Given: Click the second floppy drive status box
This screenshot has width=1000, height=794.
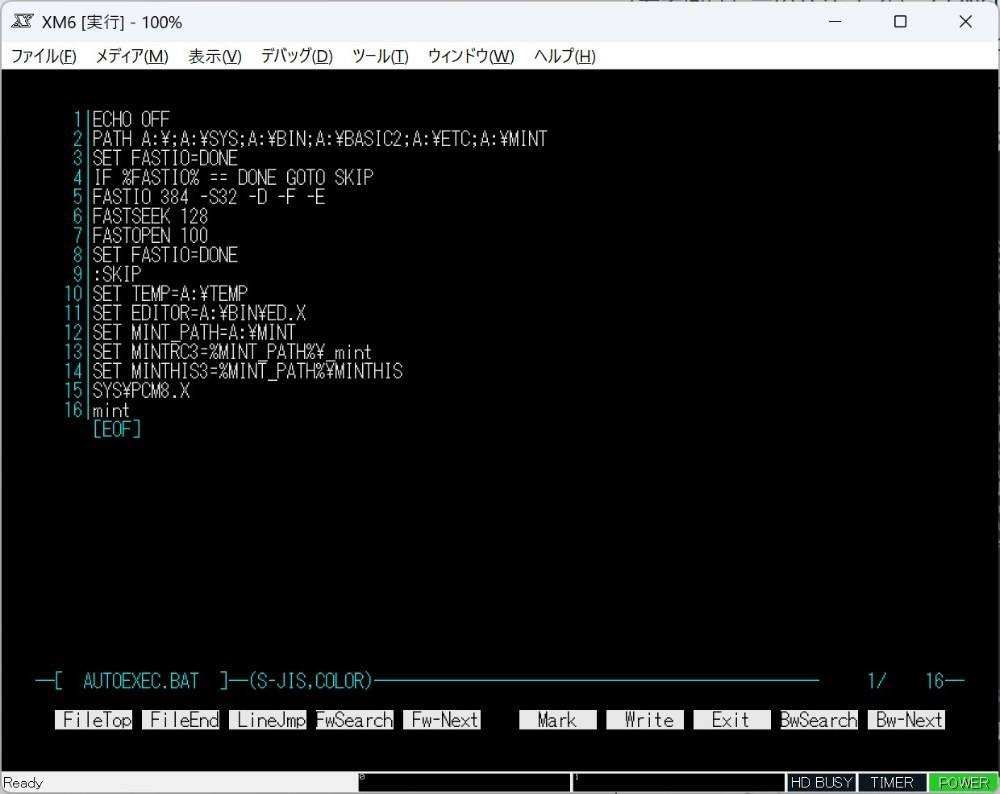Looking at the screenshot, I should tap(678, 783).
